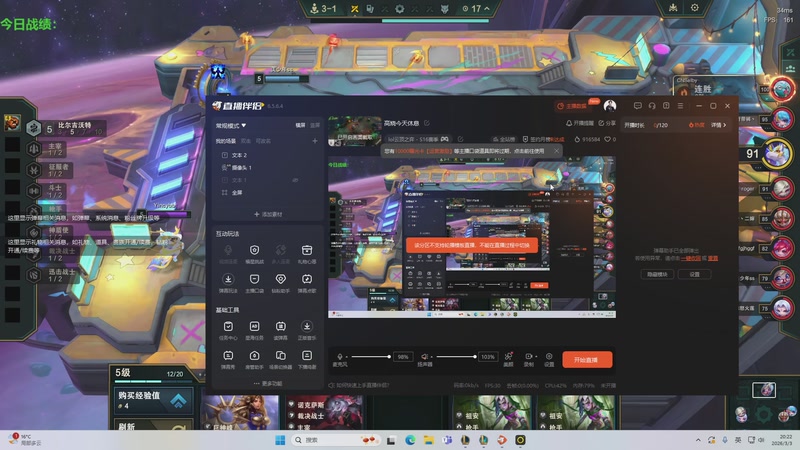Expand the 录制 recording options arrow
This screenshot has height=450, width=800.
pos(536,357)
